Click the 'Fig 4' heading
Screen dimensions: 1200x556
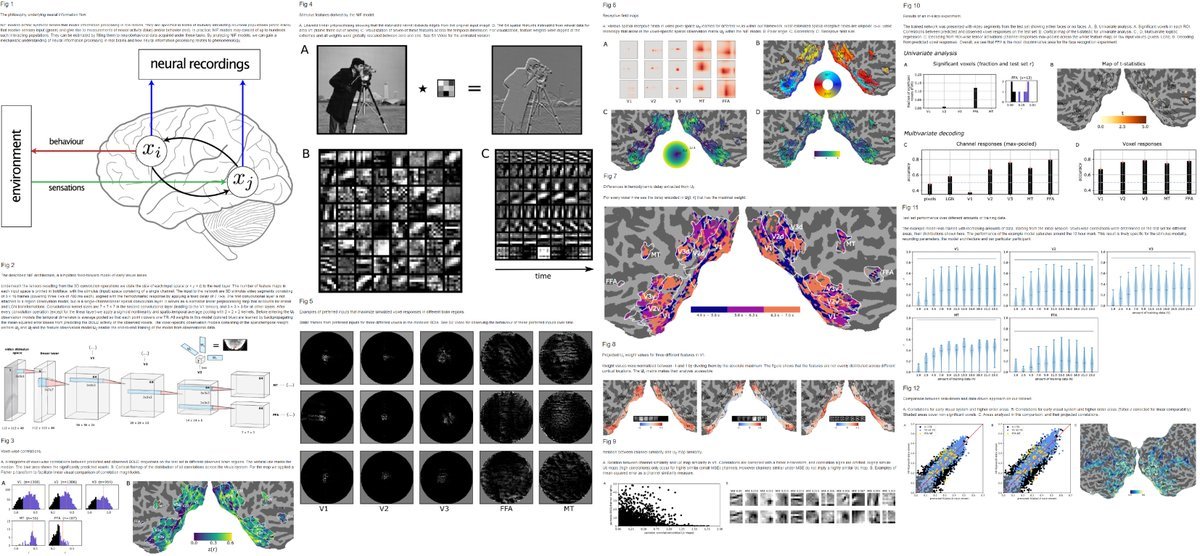click(x=308, y=6)
